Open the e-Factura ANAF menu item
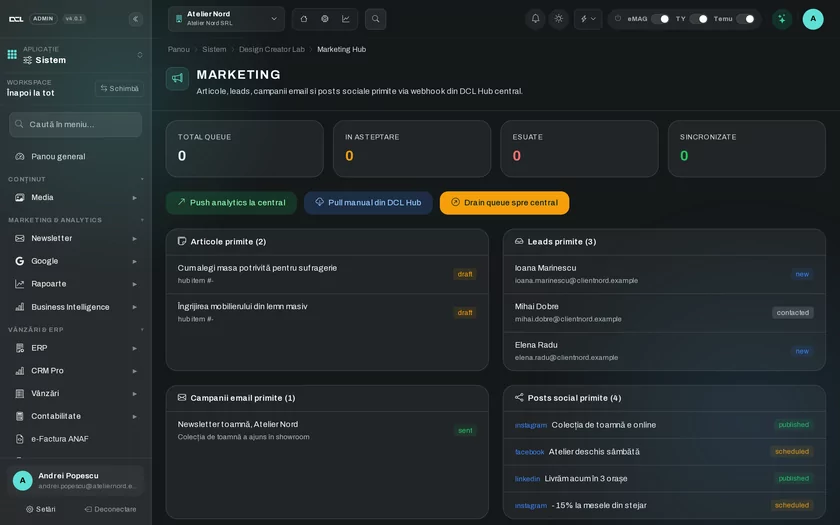The height and width of the screenshot is (525, 840). (76, 439)
